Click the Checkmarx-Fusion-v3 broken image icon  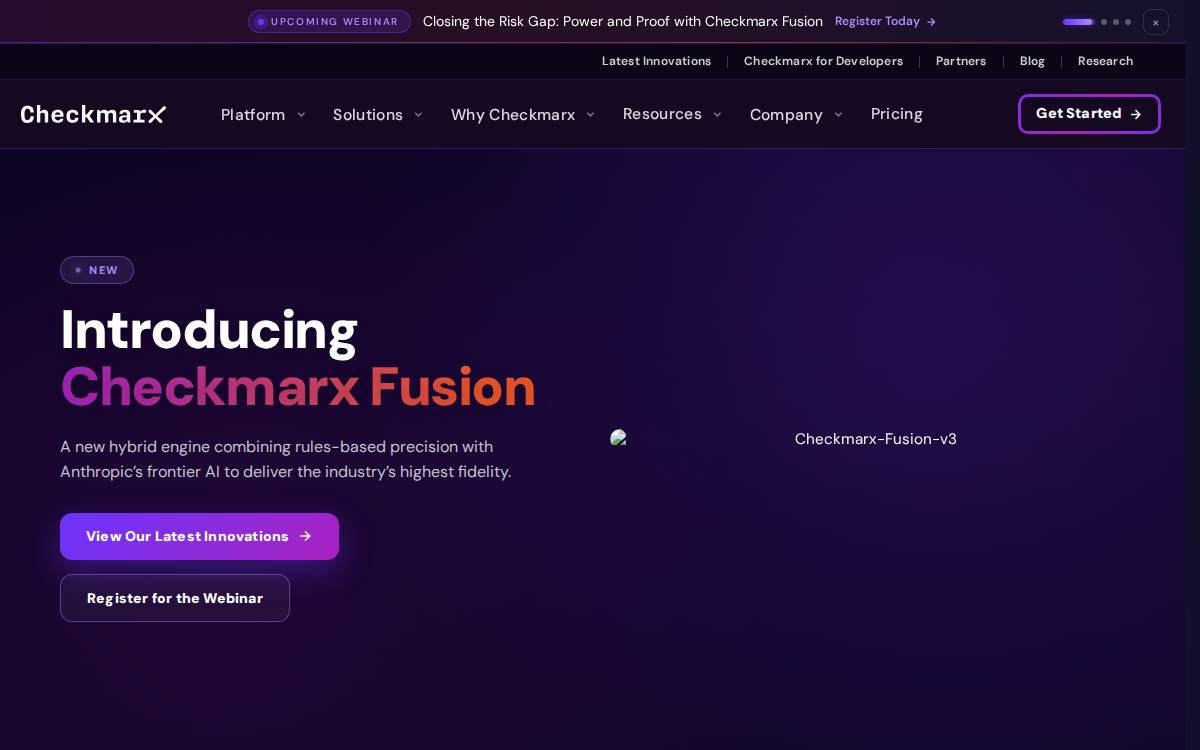click(x=619, y=438)
